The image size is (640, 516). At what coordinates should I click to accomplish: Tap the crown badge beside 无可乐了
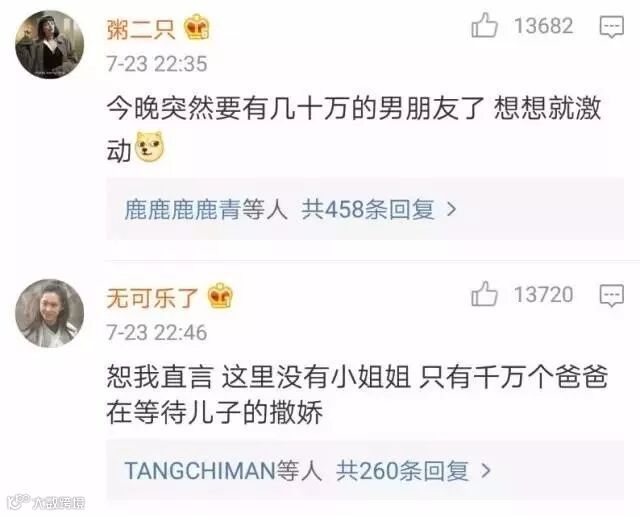click(220, 296)
